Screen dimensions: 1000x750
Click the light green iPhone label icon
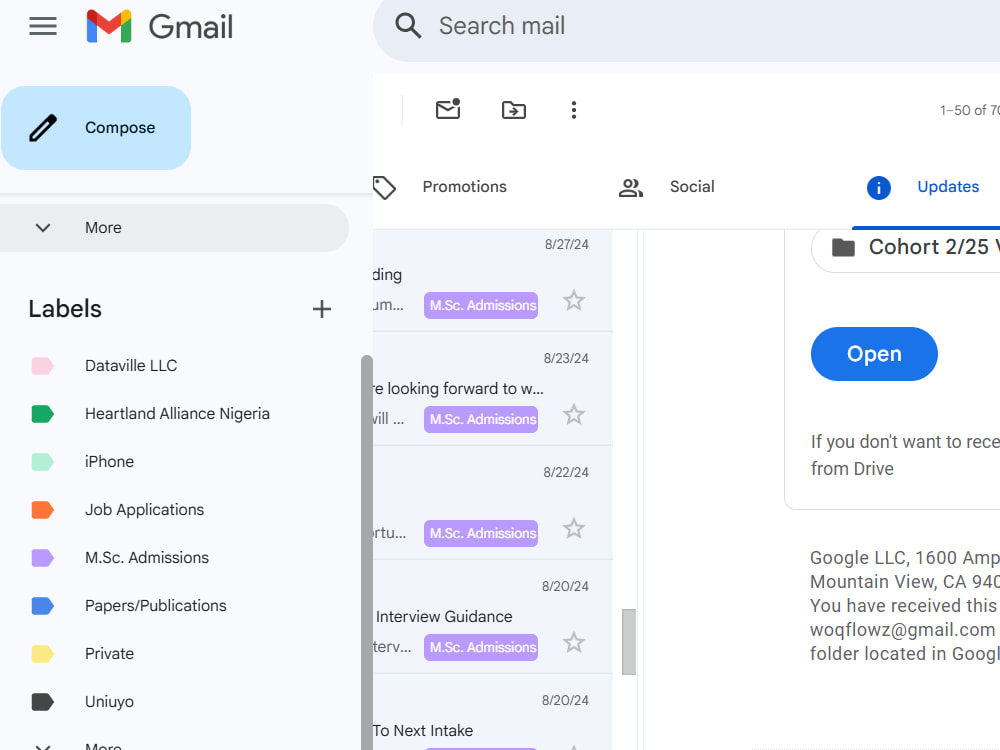[42, 462]
